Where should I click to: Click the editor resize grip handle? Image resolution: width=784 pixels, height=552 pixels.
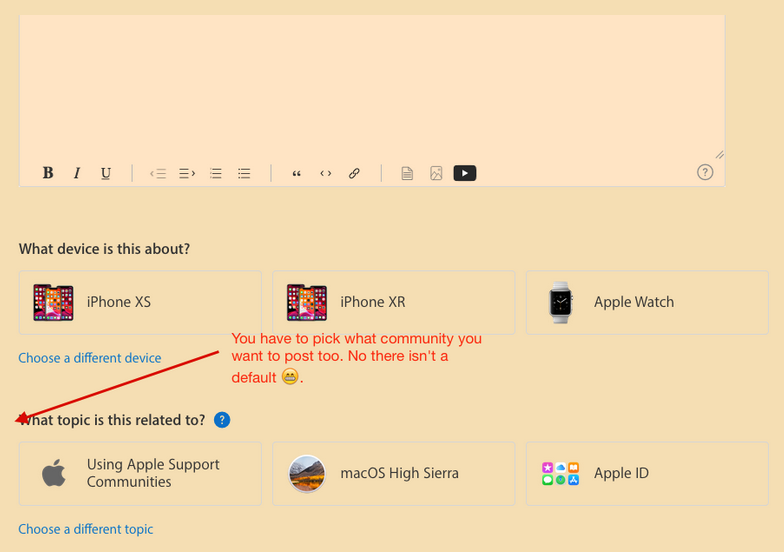tap(720, 155)
